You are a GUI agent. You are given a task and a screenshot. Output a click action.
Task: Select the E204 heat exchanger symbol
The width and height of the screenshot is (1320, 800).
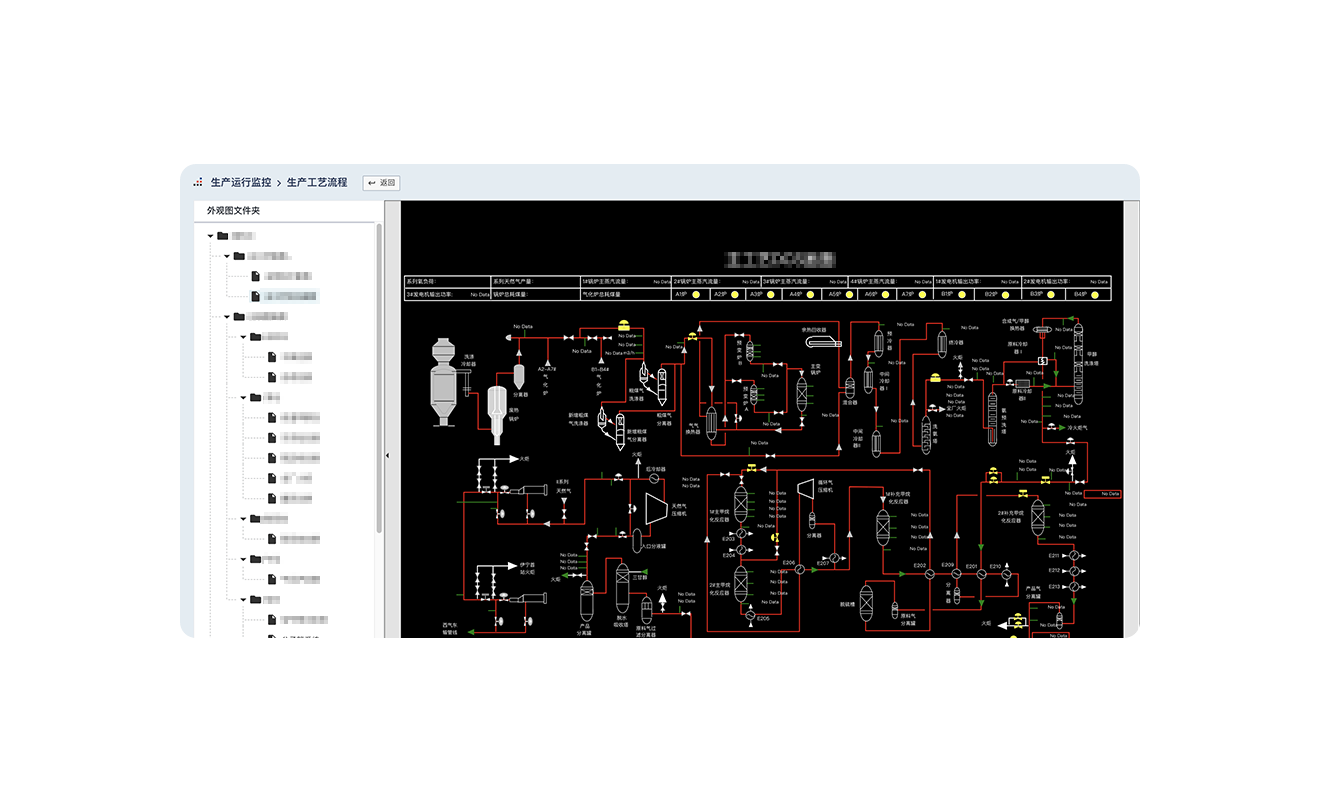(743, 548)
